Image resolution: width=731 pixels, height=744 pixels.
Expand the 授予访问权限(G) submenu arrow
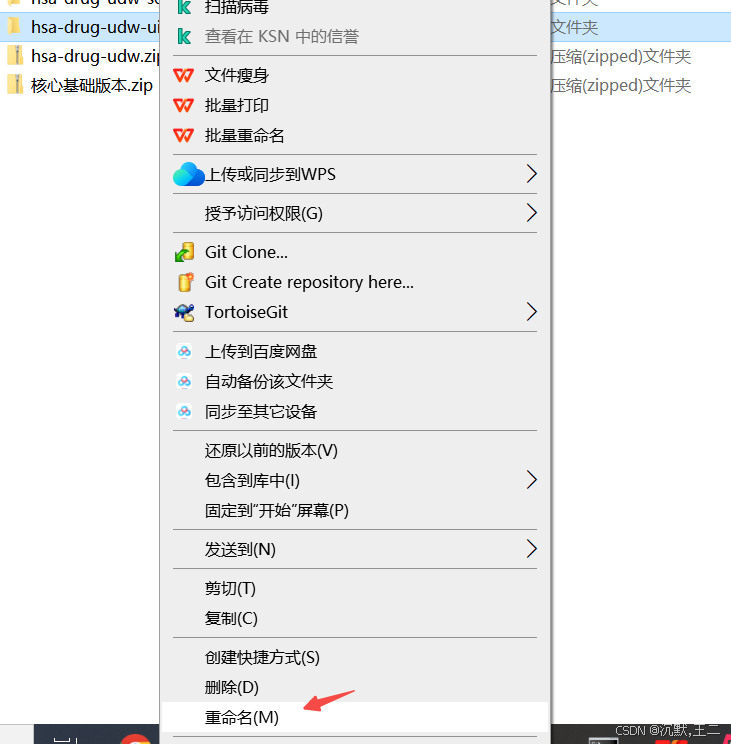point(531,213)
